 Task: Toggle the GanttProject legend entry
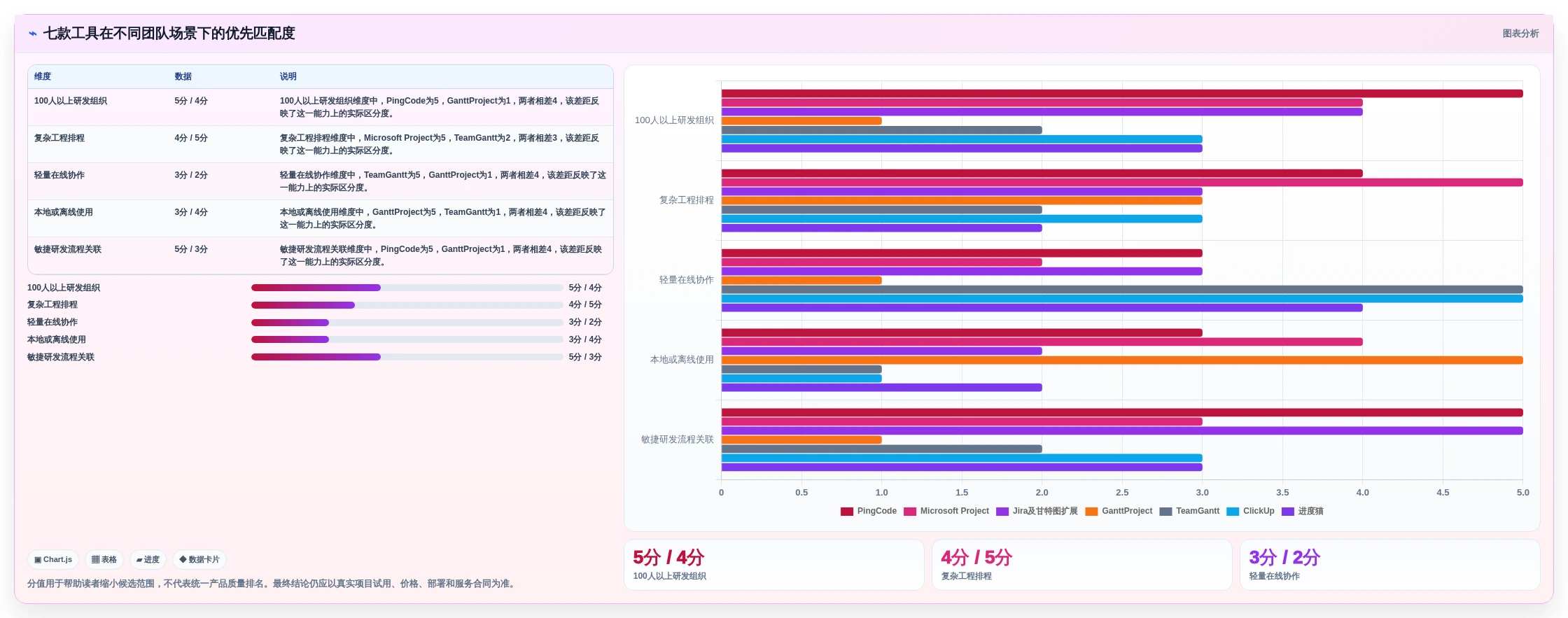pos(1119,511)
